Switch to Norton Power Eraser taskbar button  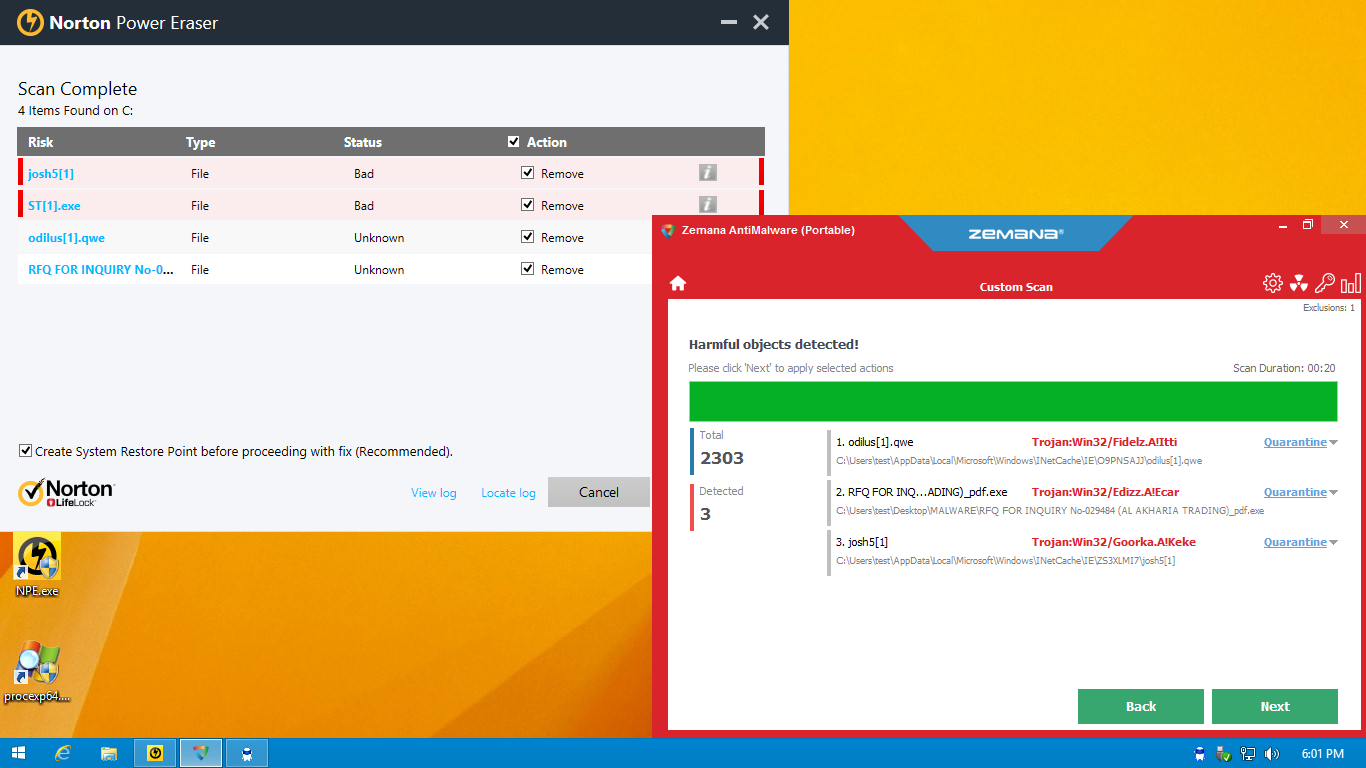point(155,753)
